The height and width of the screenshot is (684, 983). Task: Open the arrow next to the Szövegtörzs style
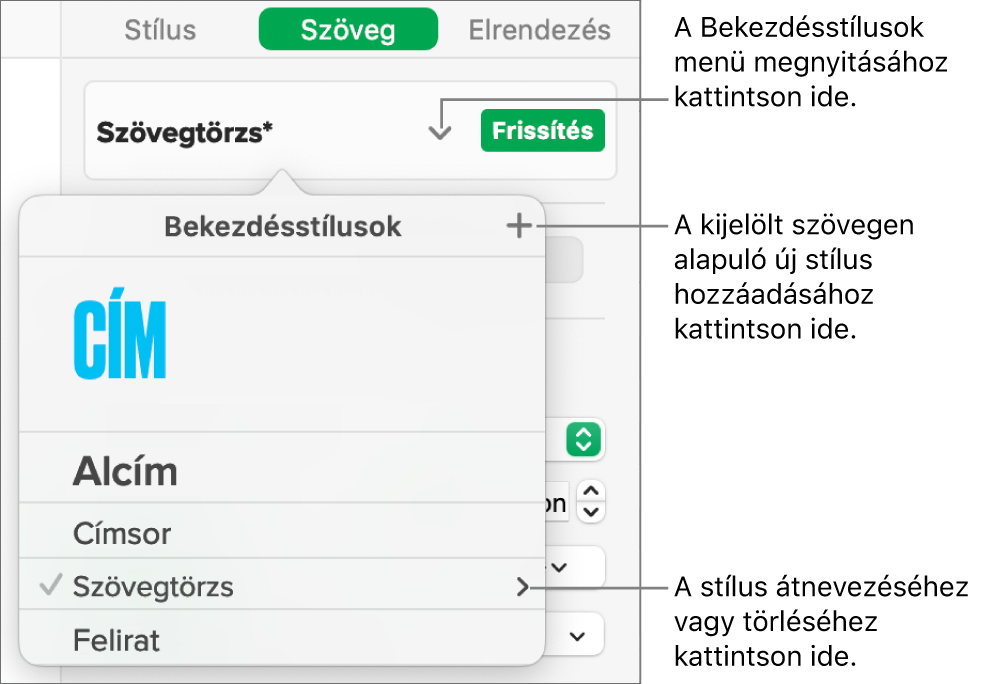(523, 587)
